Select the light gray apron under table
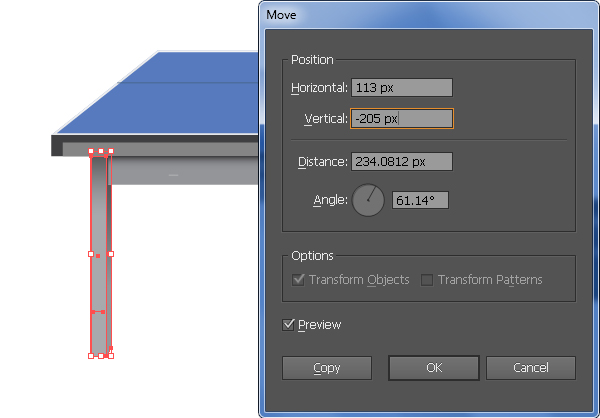 pos(184,171)
